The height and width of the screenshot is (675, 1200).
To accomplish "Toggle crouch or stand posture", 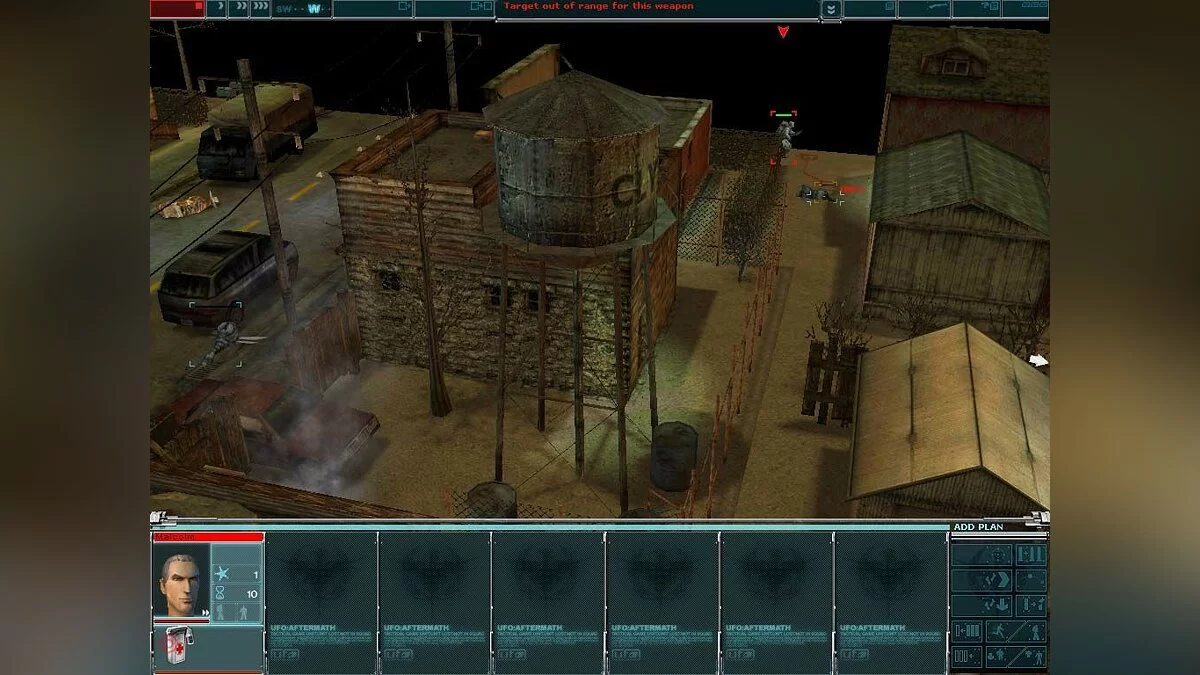I will tap(1016, 657).
